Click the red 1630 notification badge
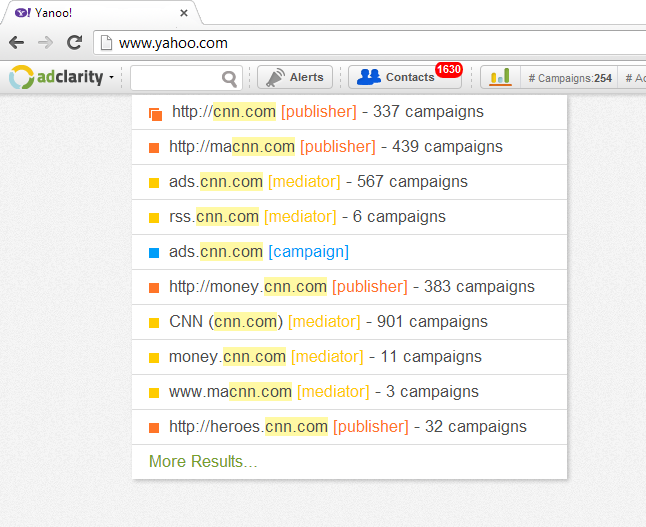Viewport: 646px width, 527px height. (x=449, y=69)
